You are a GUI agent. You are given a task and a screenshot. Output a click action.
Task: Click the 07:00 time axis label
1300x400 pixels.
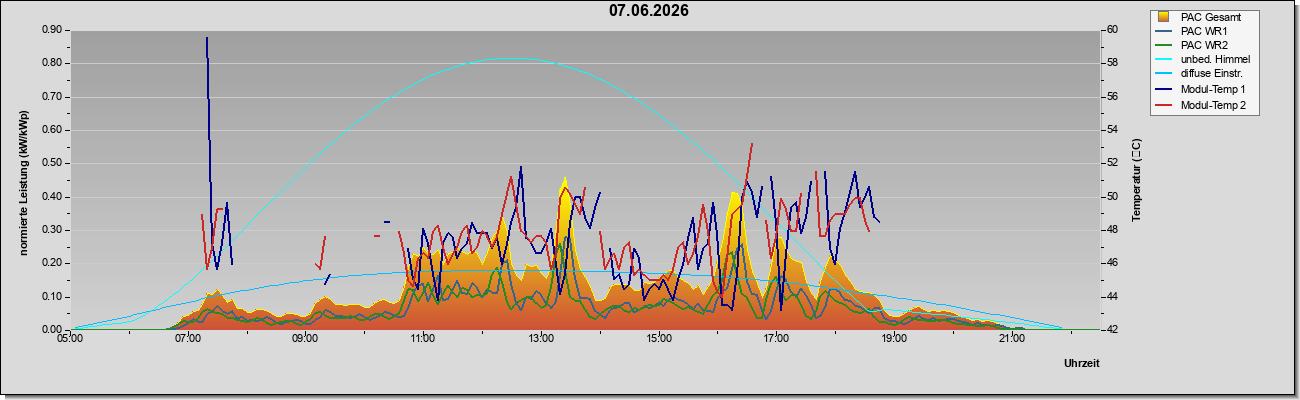tap(188, 339)
